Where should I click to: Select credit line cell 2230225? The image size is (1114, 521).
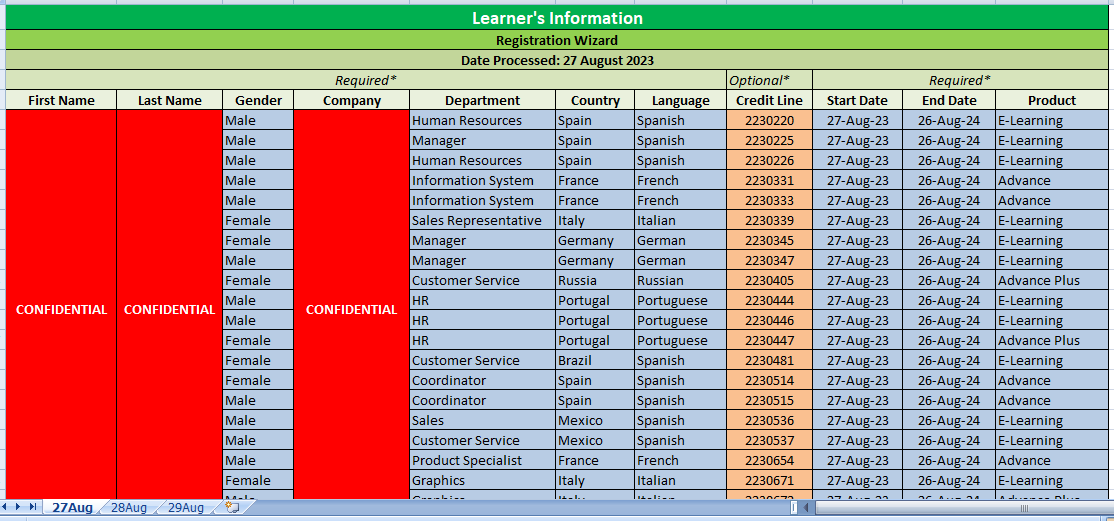[x=769, y=140]
